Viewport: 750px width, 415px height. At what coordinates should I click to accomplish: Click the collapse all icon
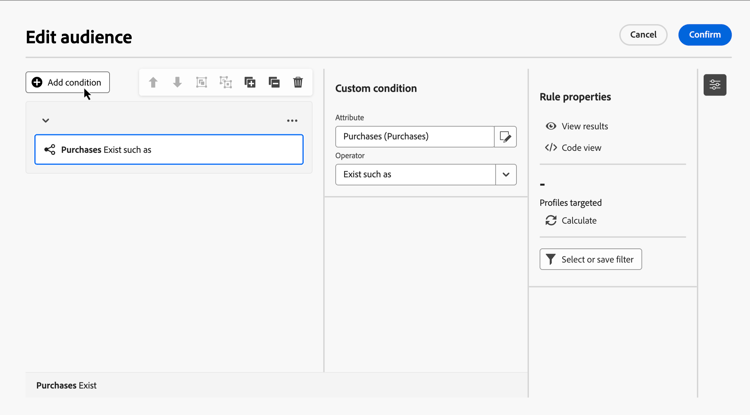click(274, 83)
